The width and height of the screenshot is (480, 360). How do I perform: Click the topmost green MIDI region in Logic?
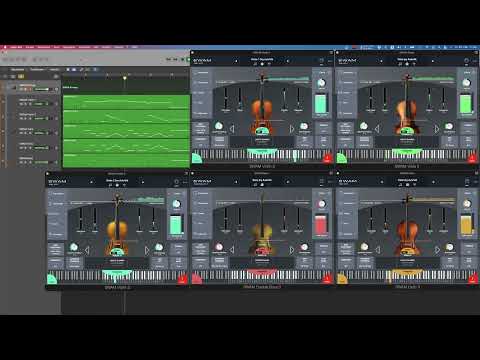coord(126,102)
